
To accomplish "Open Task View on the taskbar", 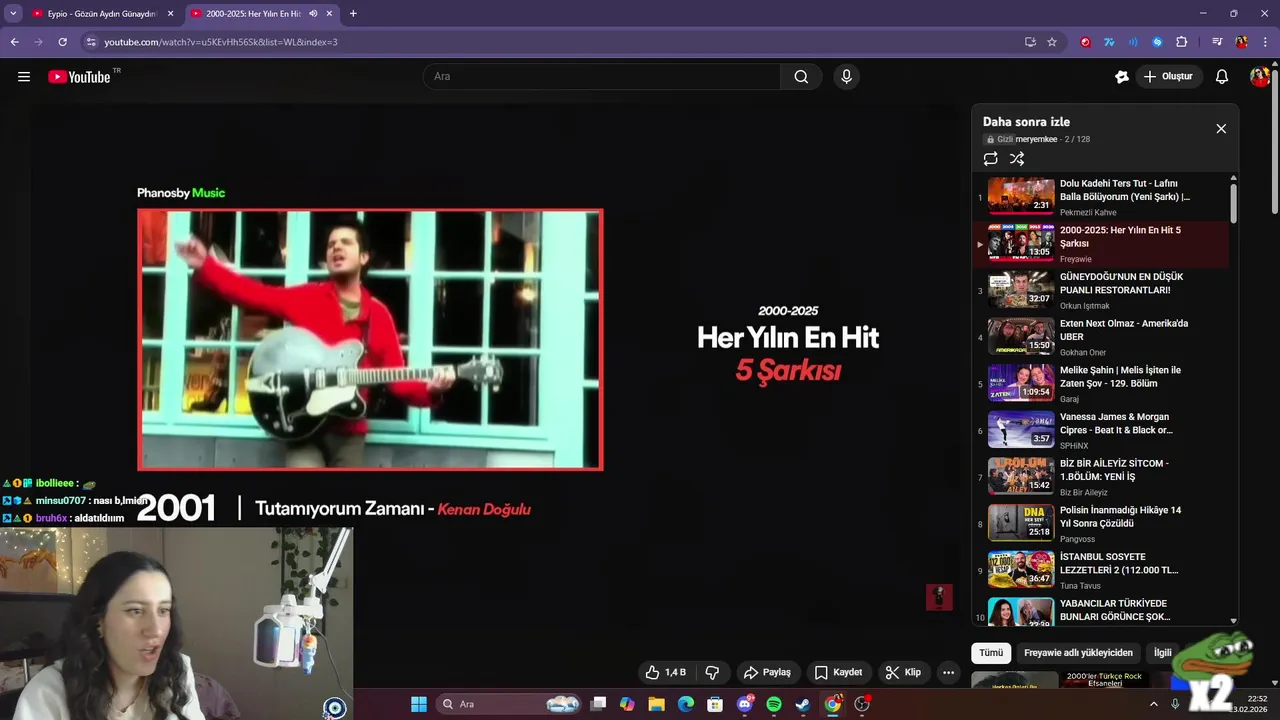I will click(x=598, y=704).
